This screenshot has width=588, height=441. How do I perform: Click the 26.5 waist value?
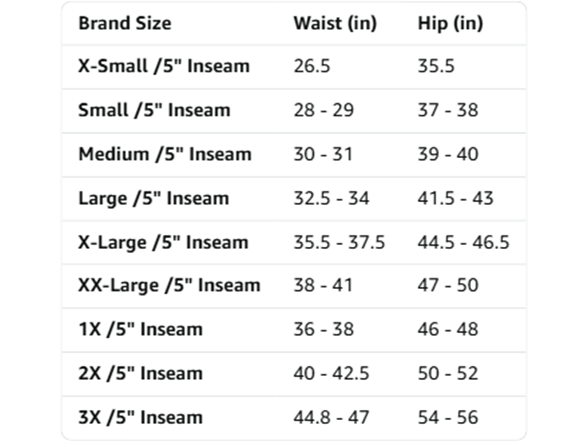click(312, 66)
